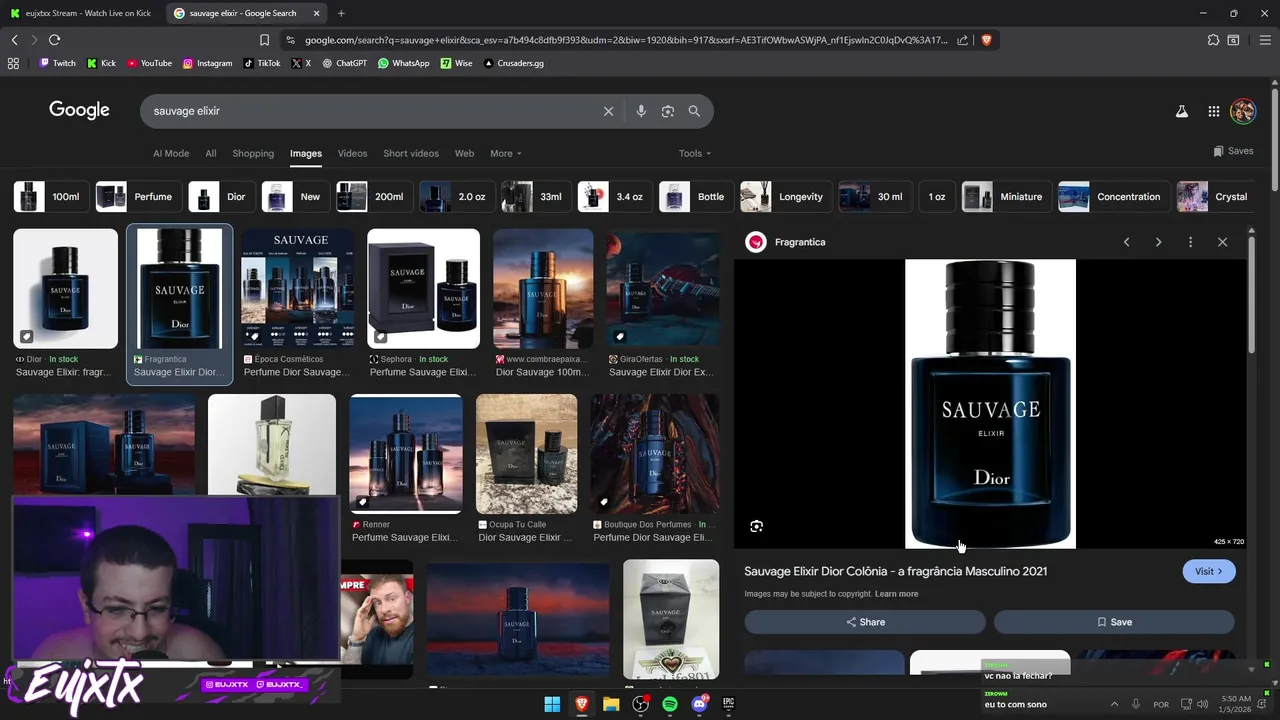Open a new browser tab
The height and width of the screenshot is (720, 1280).
tap(341, 13)
